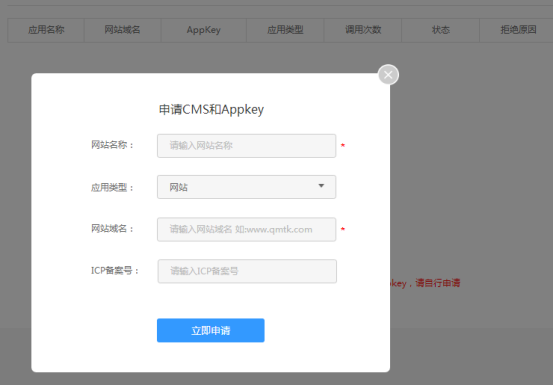Open the 应用类型 dropdown showing 网站
The height and width of the screenshot is (386, 554).
coord(246,187)
